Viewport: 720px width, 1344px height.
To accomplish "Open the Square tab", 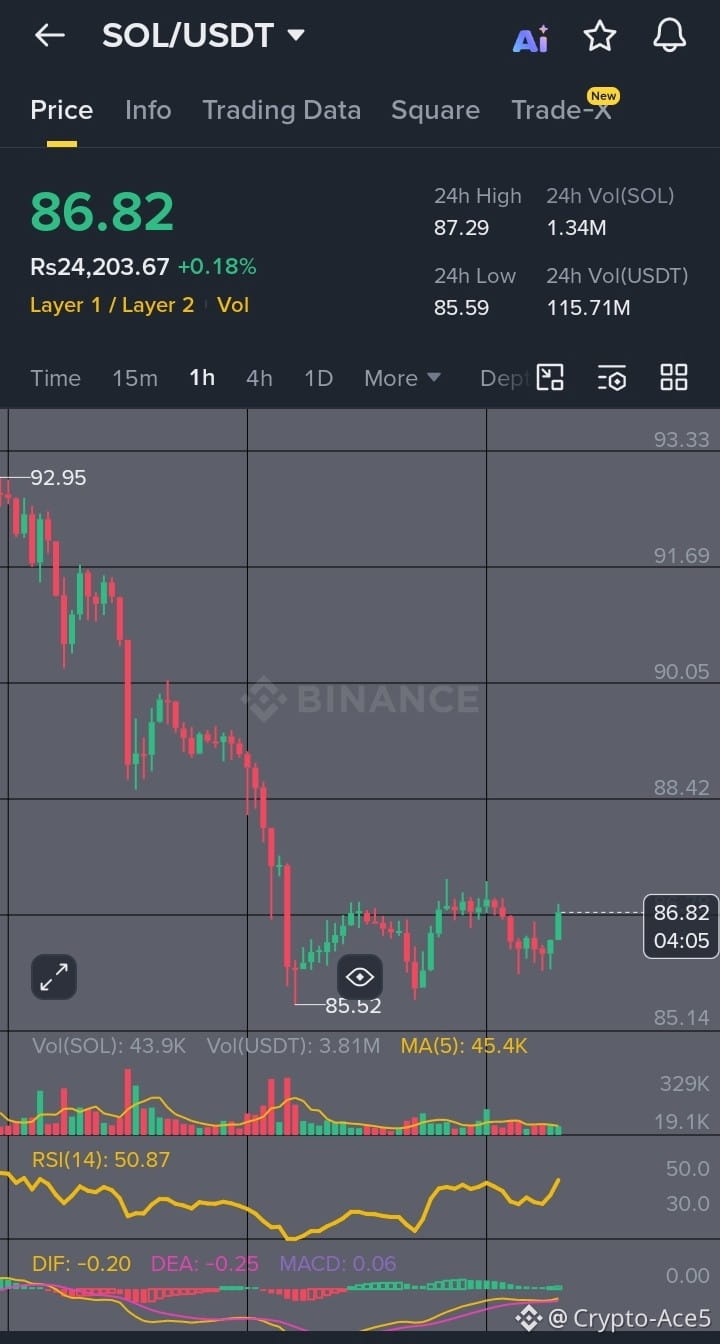I will 435,110.
